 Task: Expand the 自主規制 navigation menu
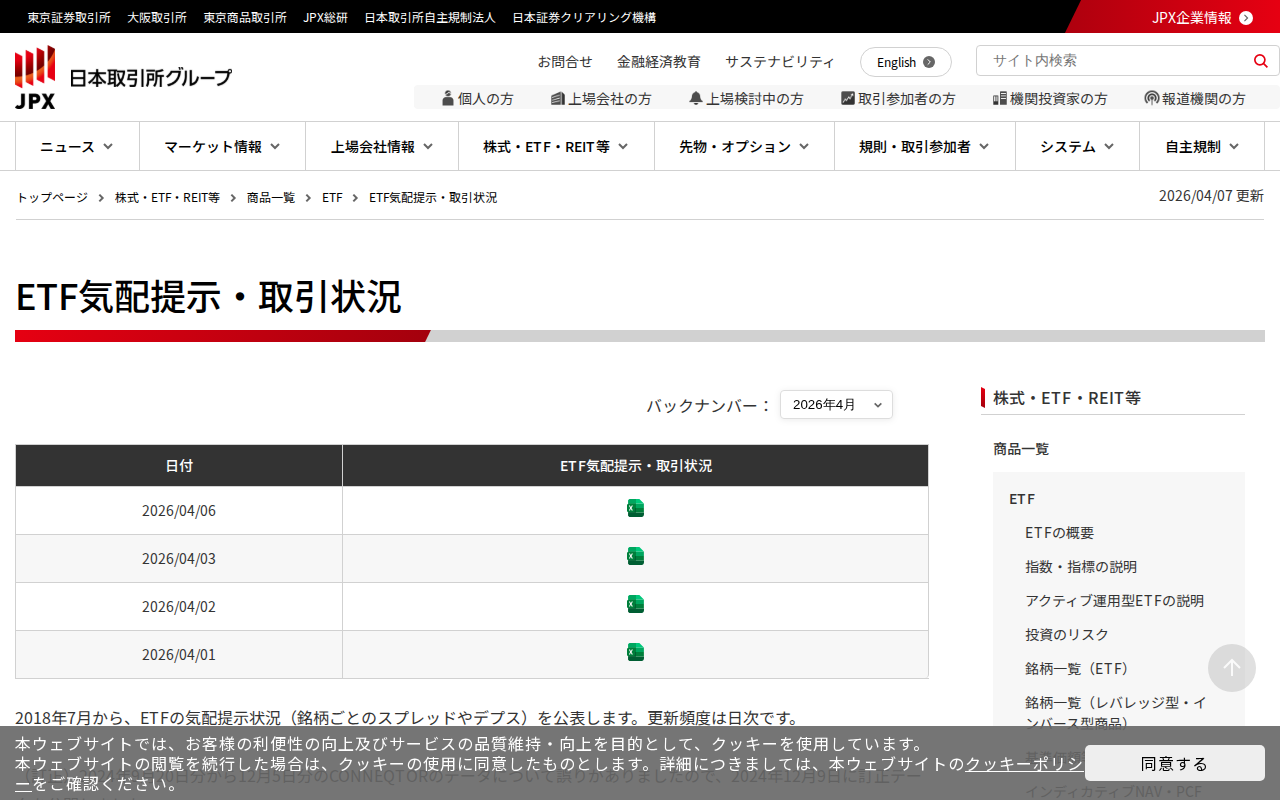pos(1202,146)
